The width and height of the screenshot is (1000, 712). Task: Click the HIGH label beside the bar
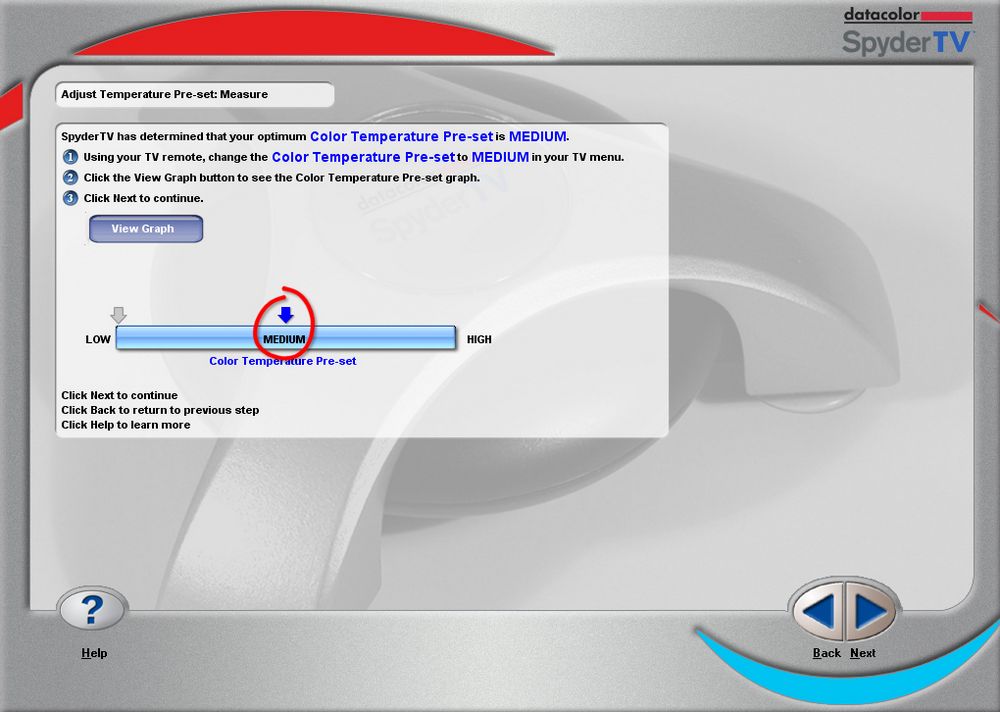pos(479,339)
